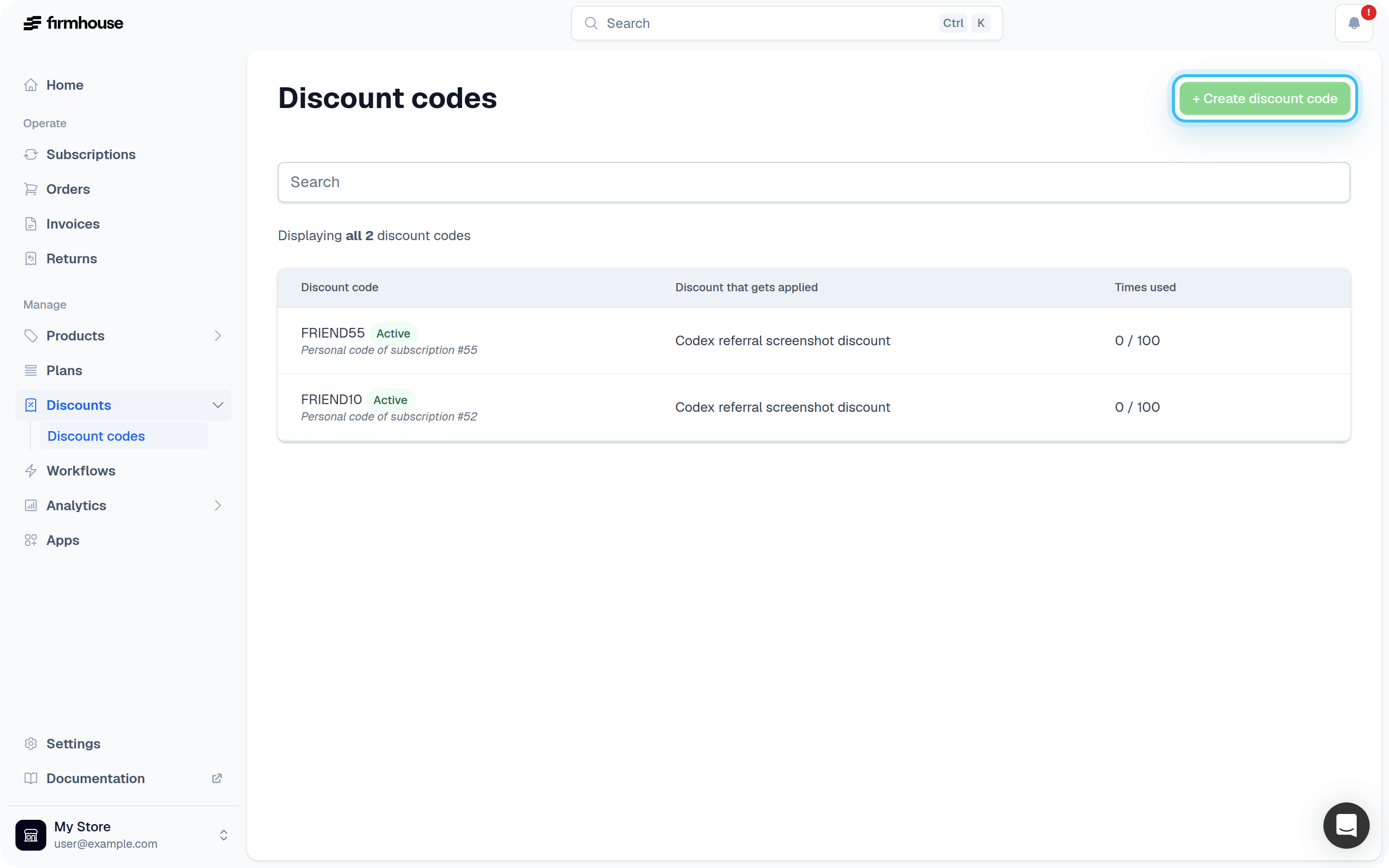
Task: Open the Workflows page
Action: (123, 471)
